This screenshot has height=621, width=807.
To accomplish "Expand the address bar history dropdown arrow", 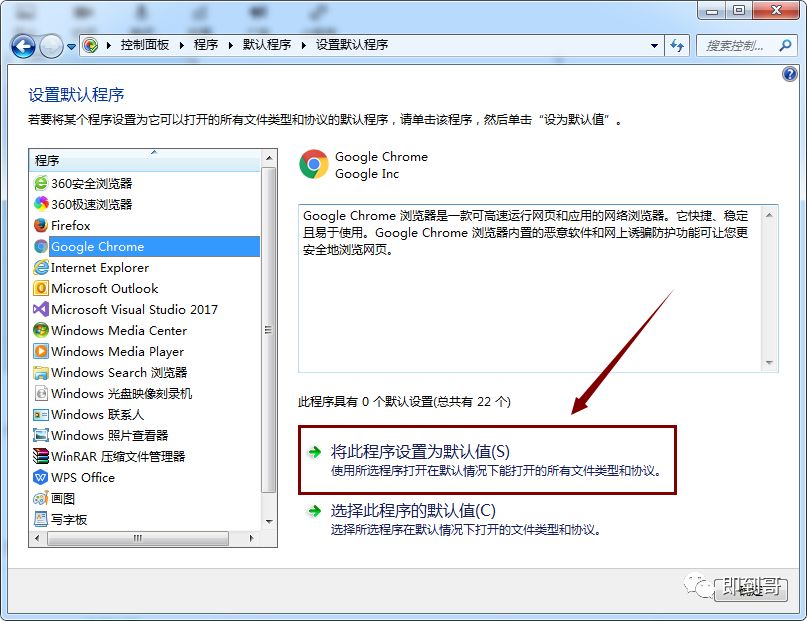I will click(x=654, y=46).
